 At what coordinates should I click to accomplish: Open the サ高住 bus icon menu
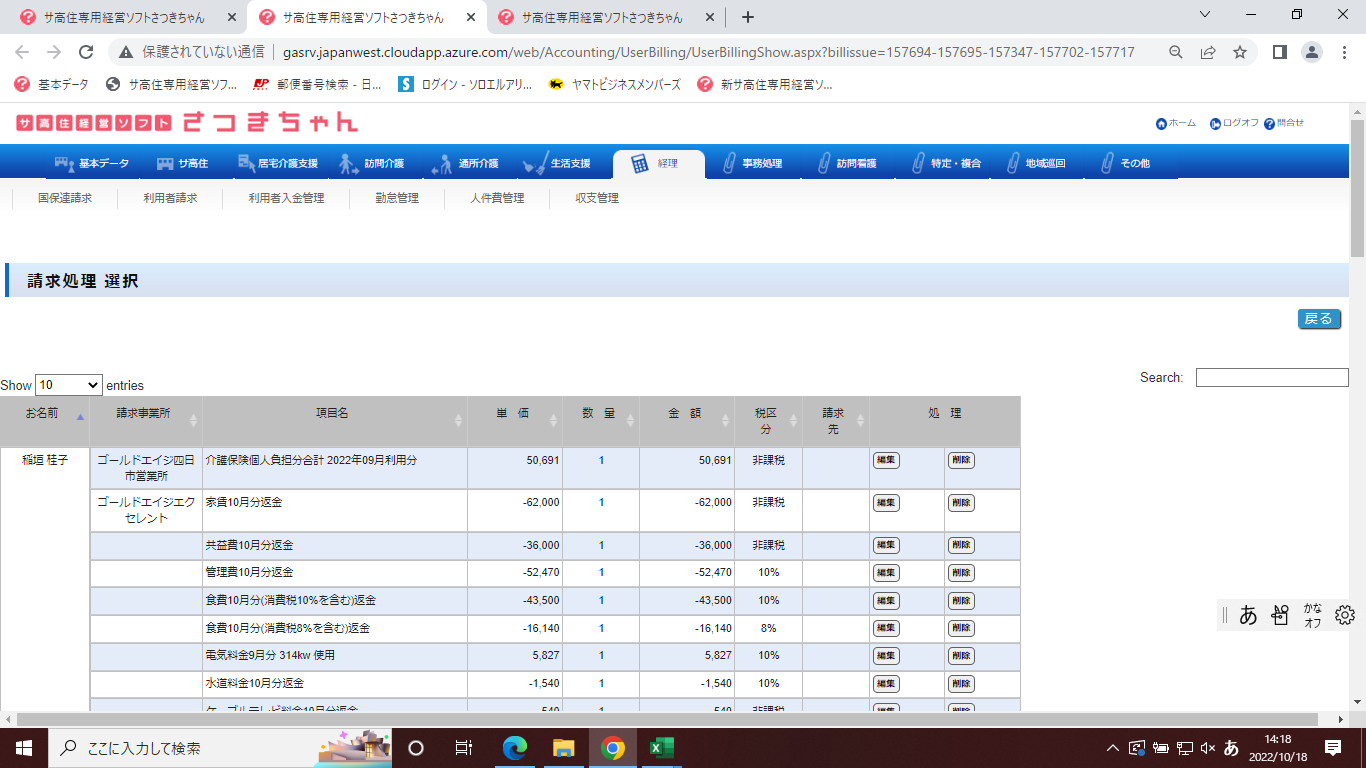[x=165, y=163]
